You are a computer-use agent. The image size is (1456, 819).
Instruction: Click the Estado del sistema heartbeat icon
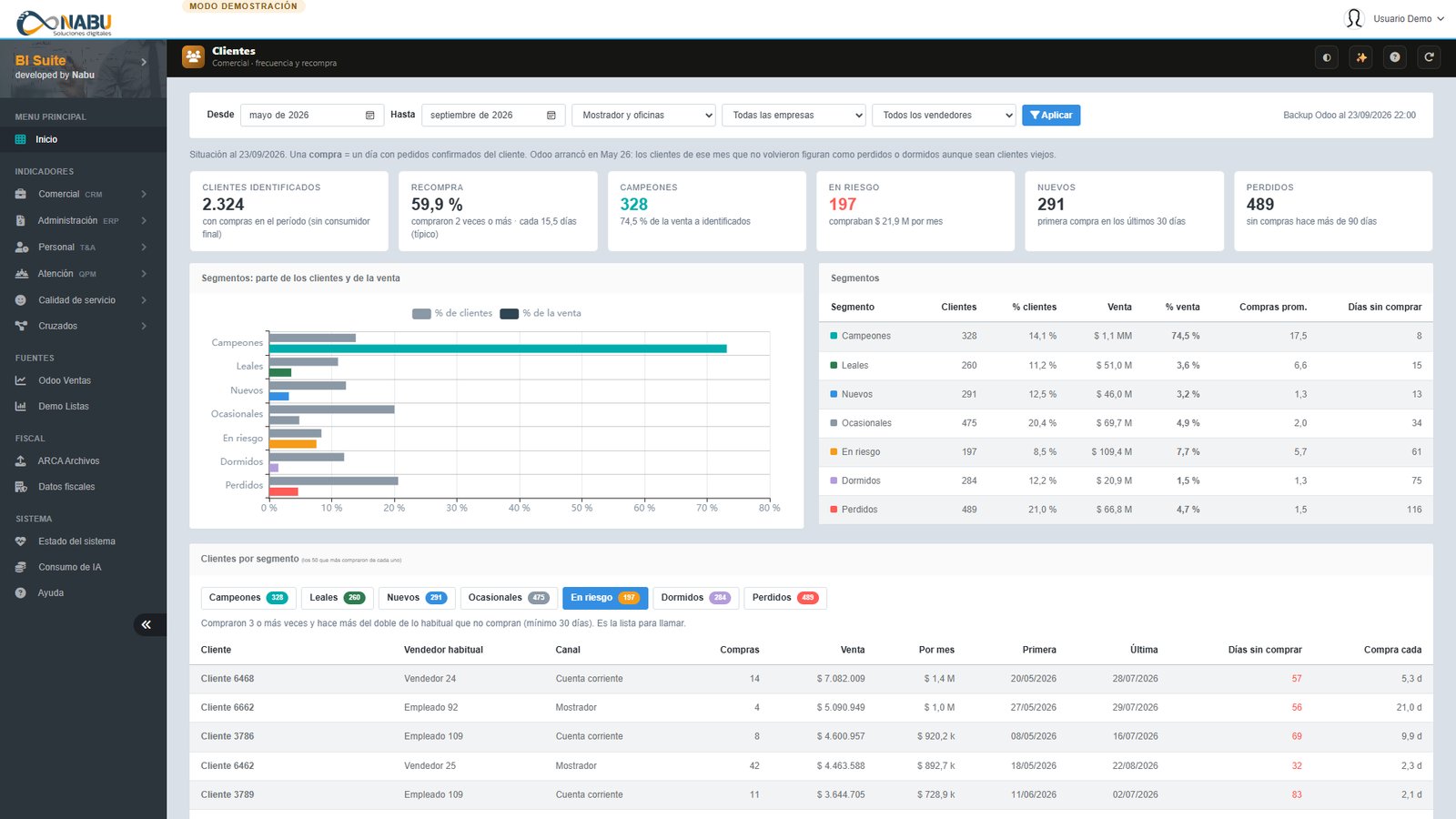pyautogui.click(x=21, y=541)
